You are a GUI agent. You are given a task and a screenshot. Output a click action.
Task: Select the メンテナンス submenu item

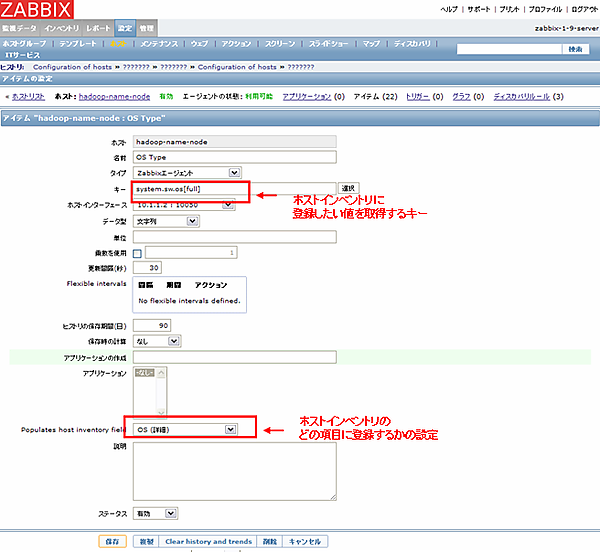(160, 45)
